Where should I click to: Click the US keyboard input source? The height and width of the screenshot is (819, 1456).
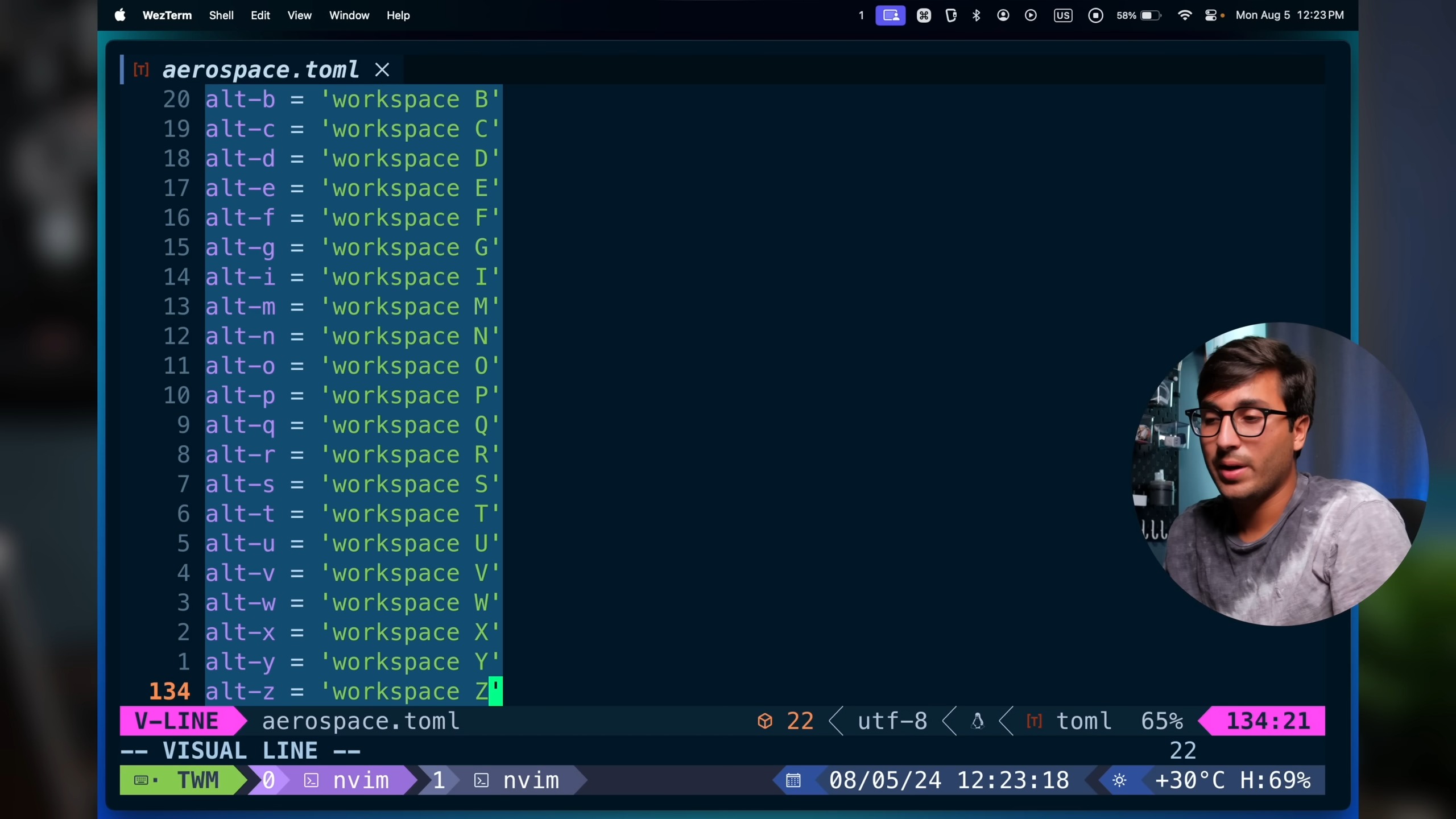(x=1062, y=15)
